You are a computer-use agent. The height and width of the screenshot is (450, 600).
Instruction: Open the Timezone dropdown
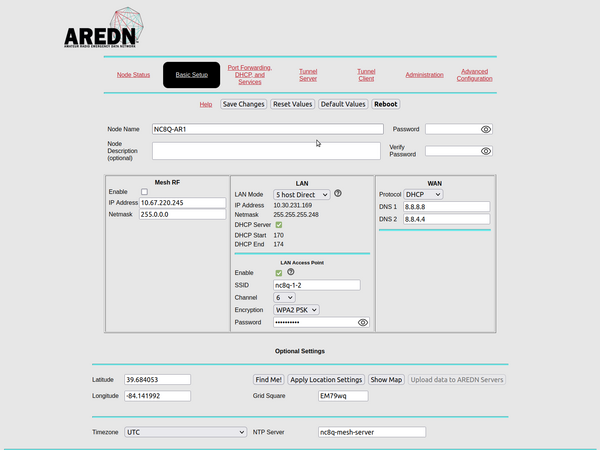(x=185, y=432)
